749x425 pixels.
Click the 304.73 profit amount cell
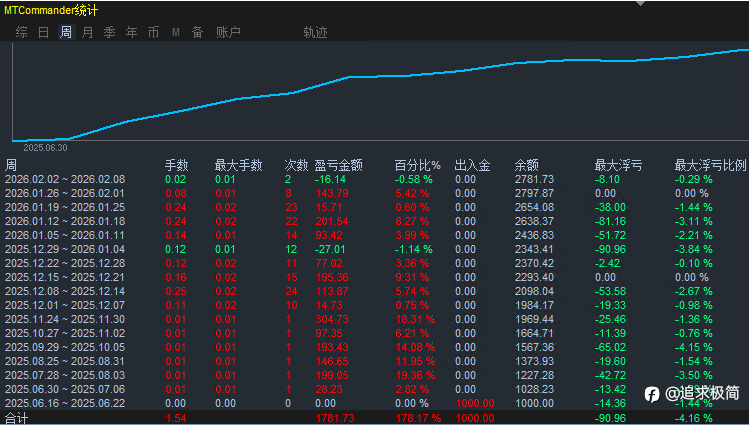332,319
